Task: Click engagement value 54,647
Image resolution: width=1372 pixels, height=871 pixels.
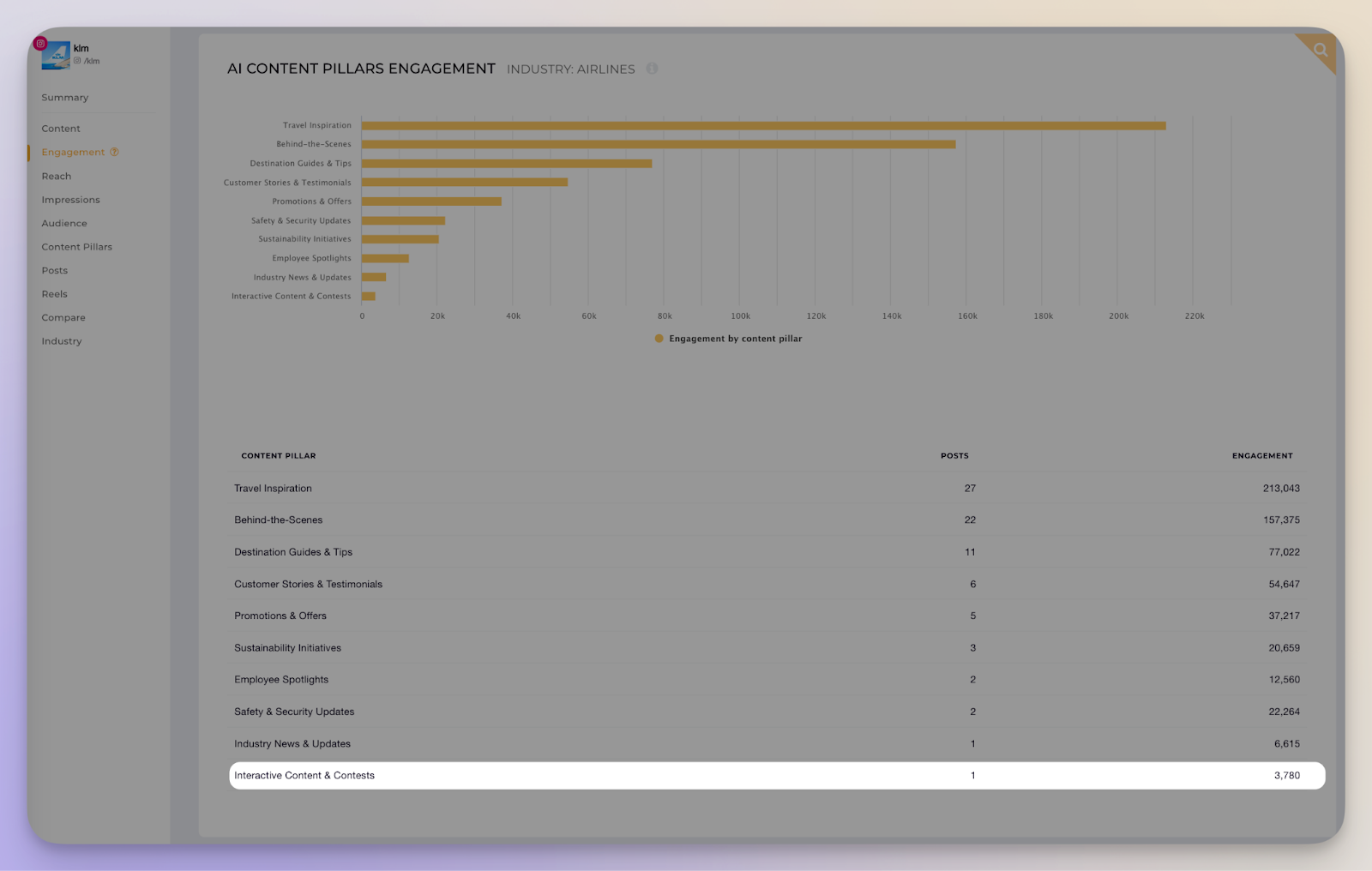Action: pyautogui.click(x=1285, y=585)
